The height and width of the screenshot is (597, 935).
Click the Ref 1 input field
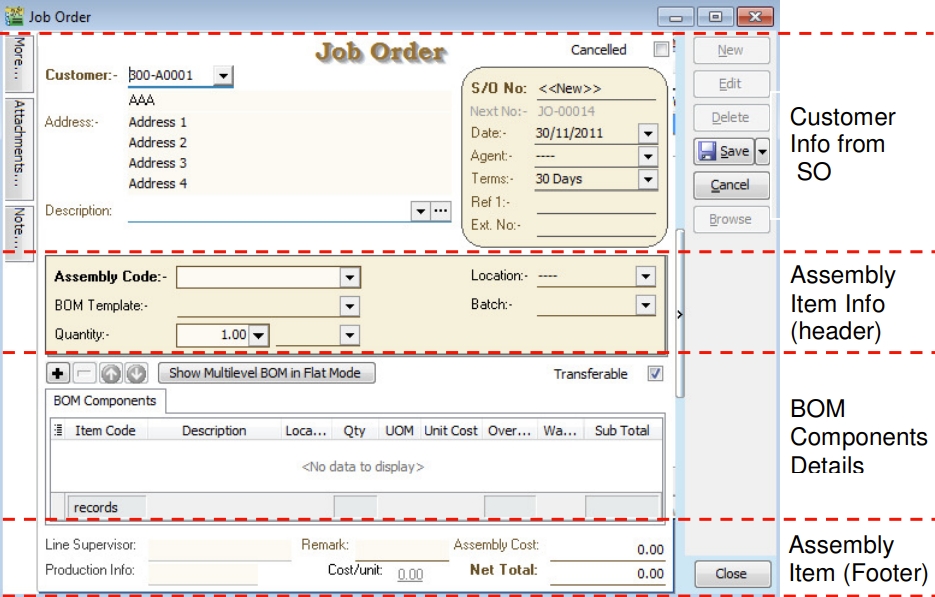[x=595, y=203]
